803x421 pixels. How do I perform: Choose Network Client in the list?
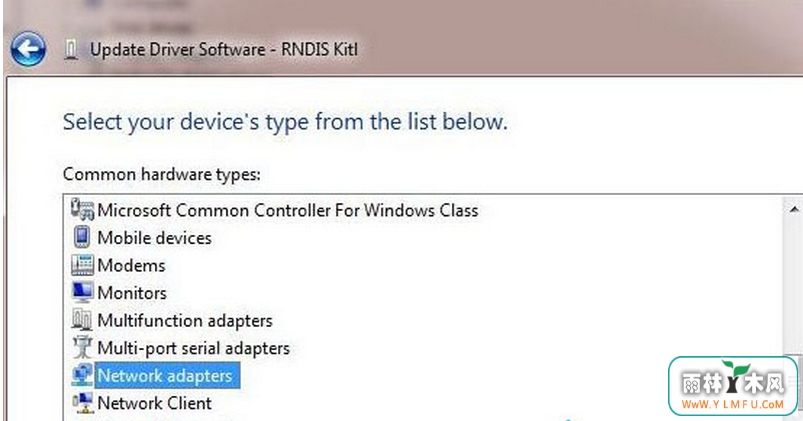pyautogui.click(x=155, y=403)
